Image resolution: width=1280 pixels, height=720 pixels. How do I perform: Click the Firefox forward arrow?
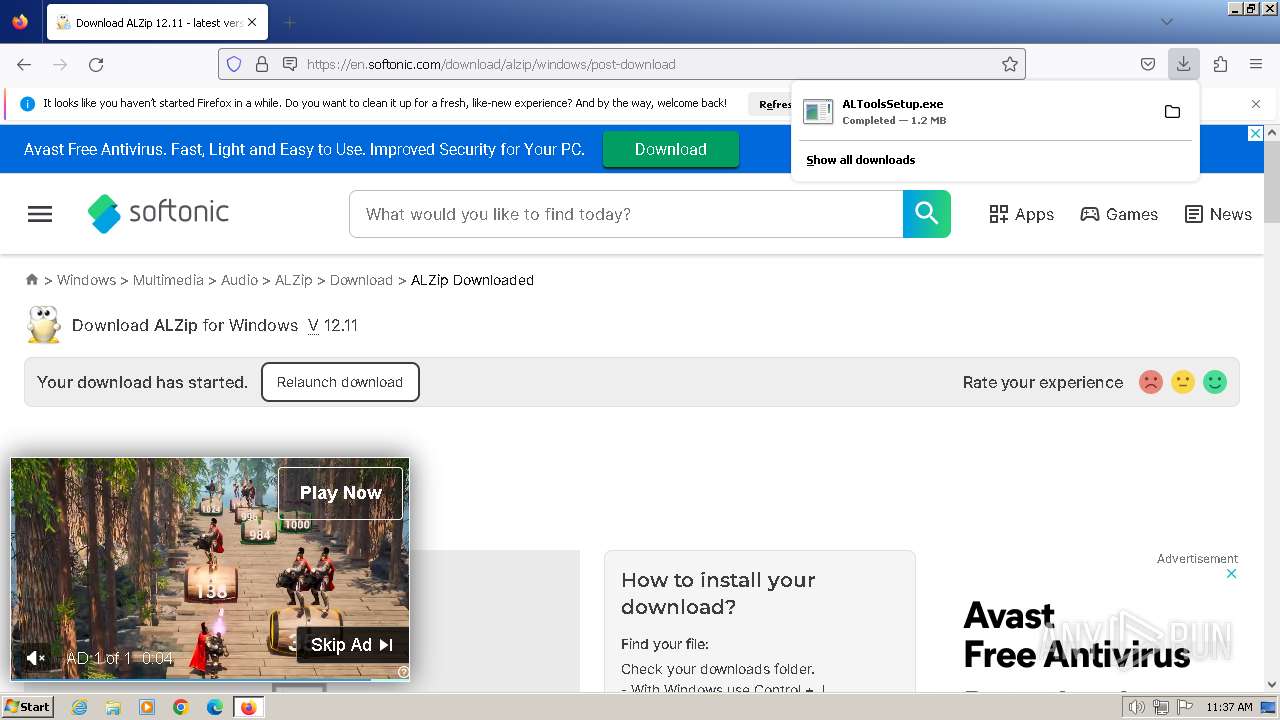(60, 64)
